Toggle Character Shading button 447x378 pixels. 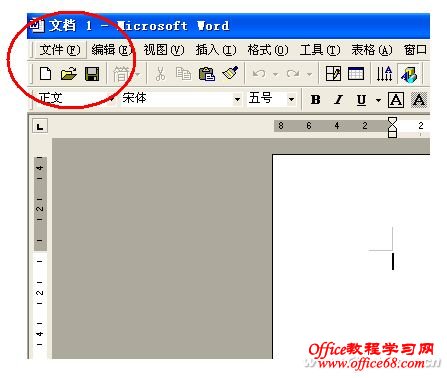click(419, 100)
